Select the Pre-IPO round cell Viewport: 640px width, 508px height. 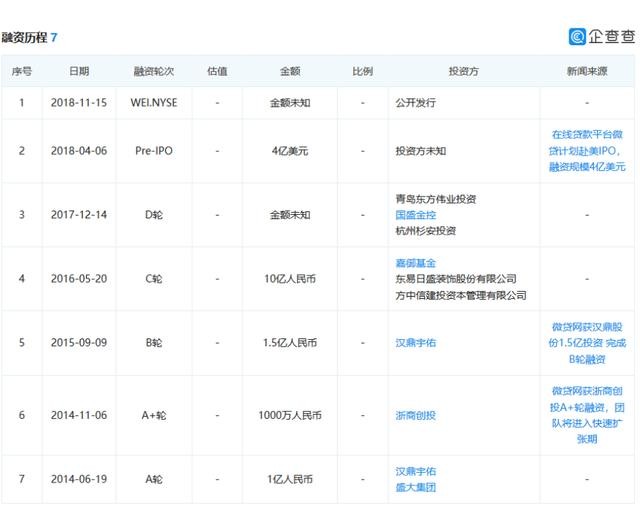(x=154, y=151)
